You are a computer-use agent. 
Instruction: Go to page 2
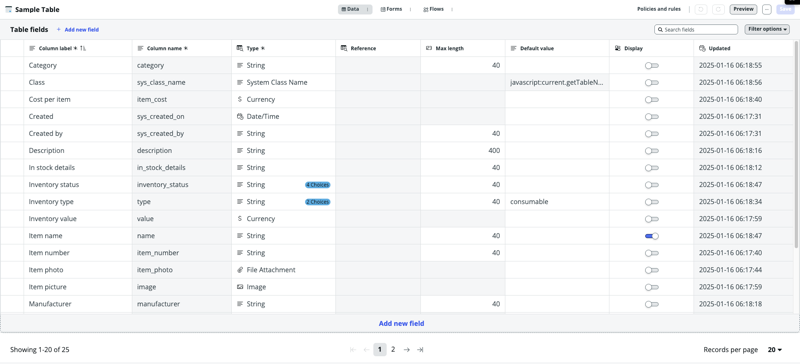tap(393, 350)
